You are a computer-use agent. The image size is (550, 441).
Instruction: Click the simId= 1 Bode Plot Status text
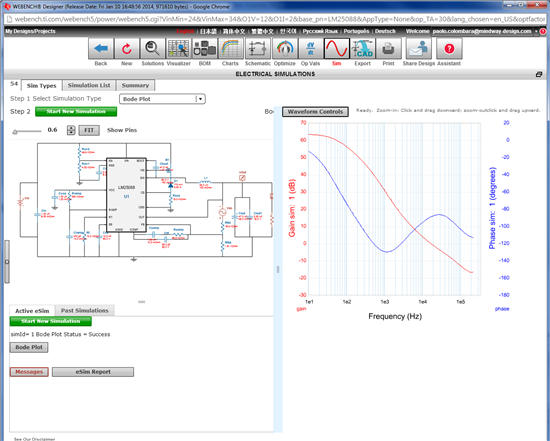pos(60,334)
